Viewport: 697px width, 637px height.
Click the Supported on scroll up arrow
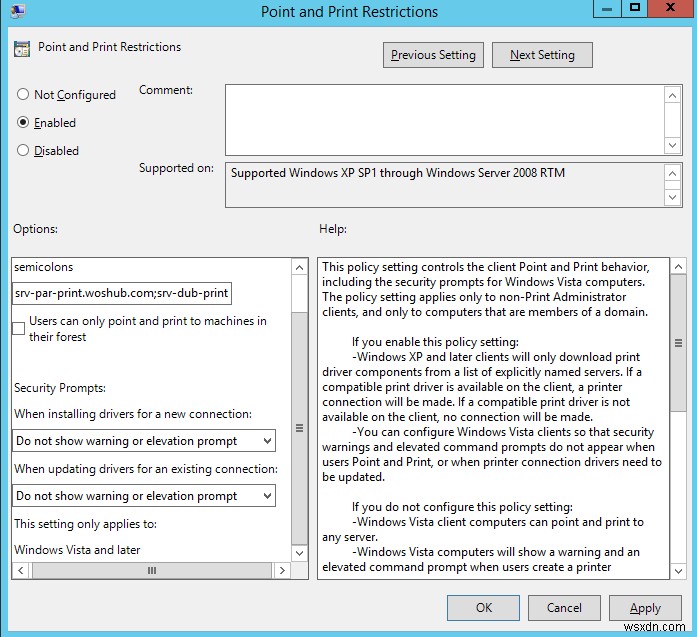[x=673, y=173]
